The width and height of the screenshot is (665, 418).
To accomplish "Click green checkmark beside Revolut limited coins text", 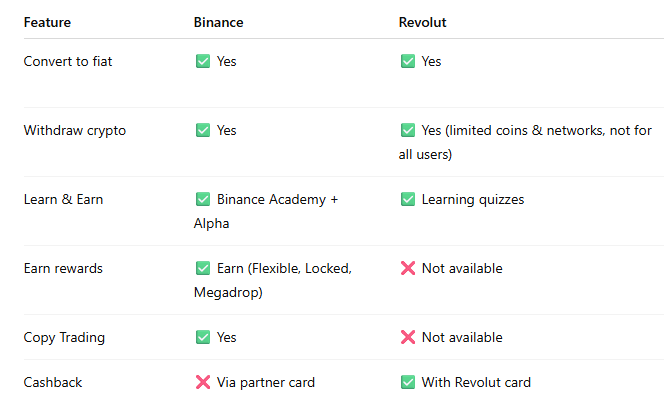I will point(407,131).
